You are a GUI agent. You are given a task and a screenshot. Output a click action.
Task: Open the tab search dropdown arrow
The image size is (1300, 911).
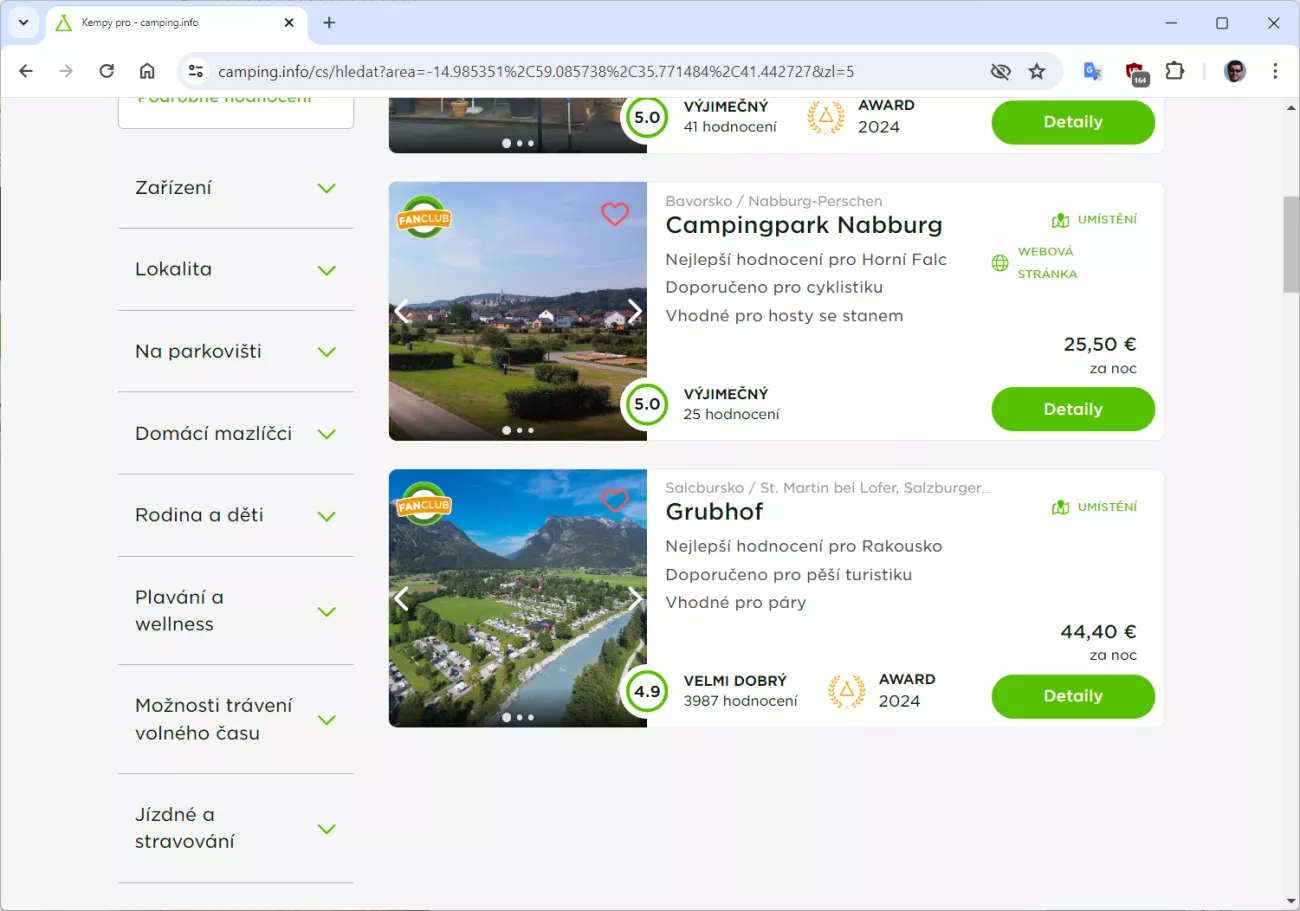[x=23, y=23]
